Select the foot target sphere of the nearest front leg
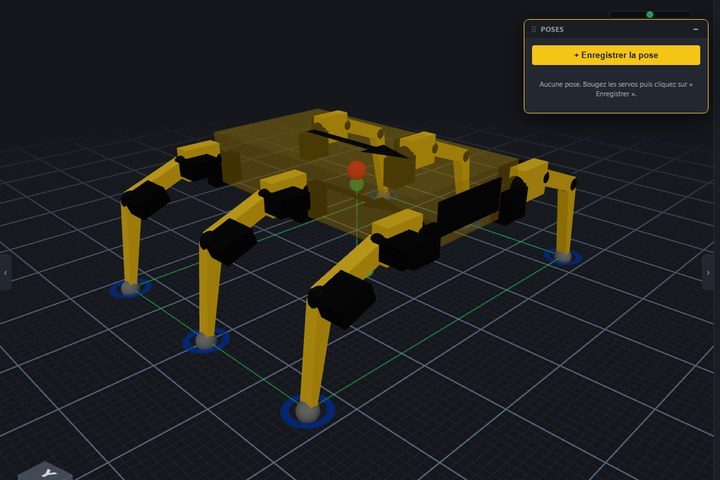Image resolution: width=720 pixels, height=480 pixels. click(x=307, y=412)
